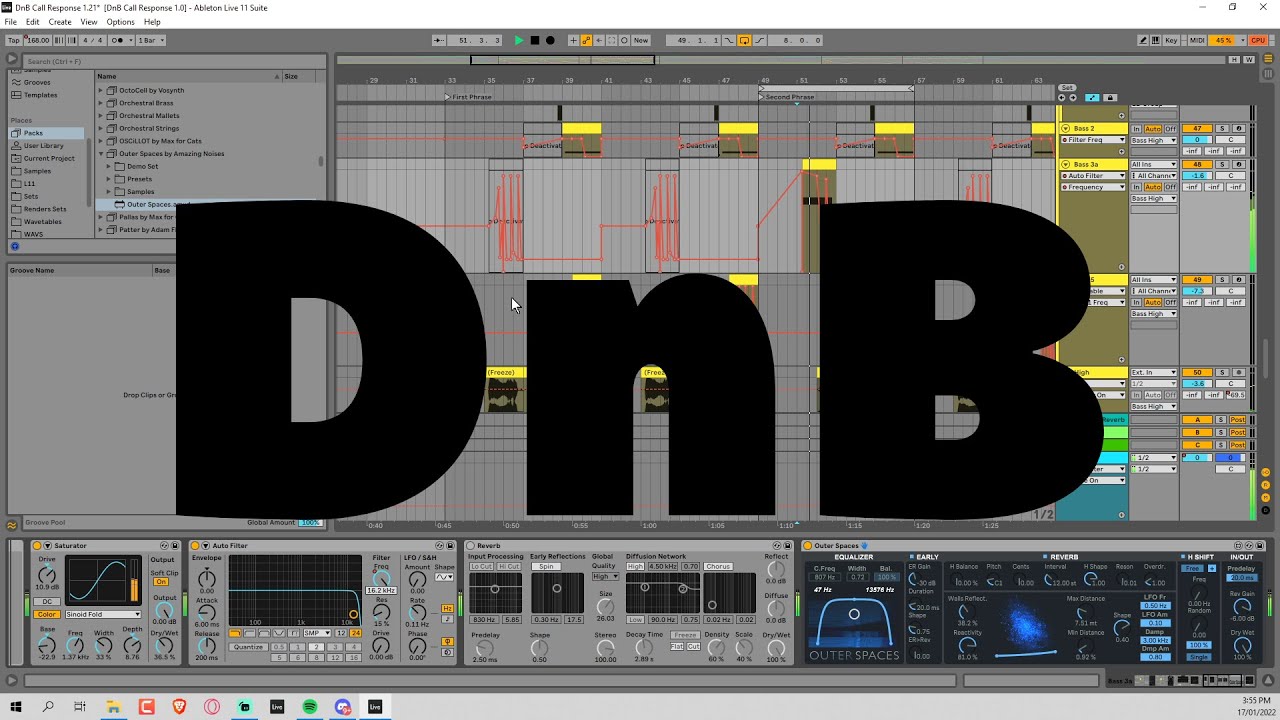Select the low-pass filter type in Auto Filter
1280x720 pixels.
coord(235,633)
